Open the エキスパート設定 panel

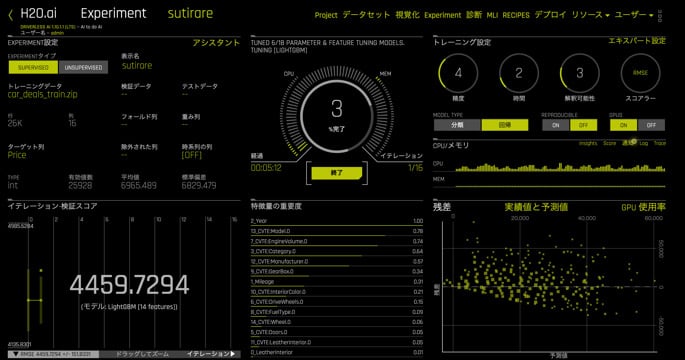(x=637, y=41)
